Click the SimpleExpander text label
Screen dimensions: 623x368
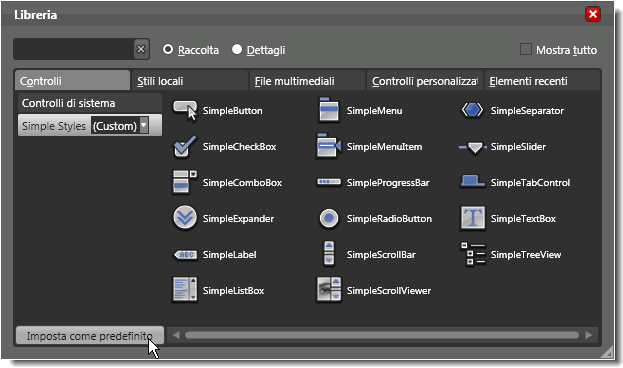(x=238, y=219)
